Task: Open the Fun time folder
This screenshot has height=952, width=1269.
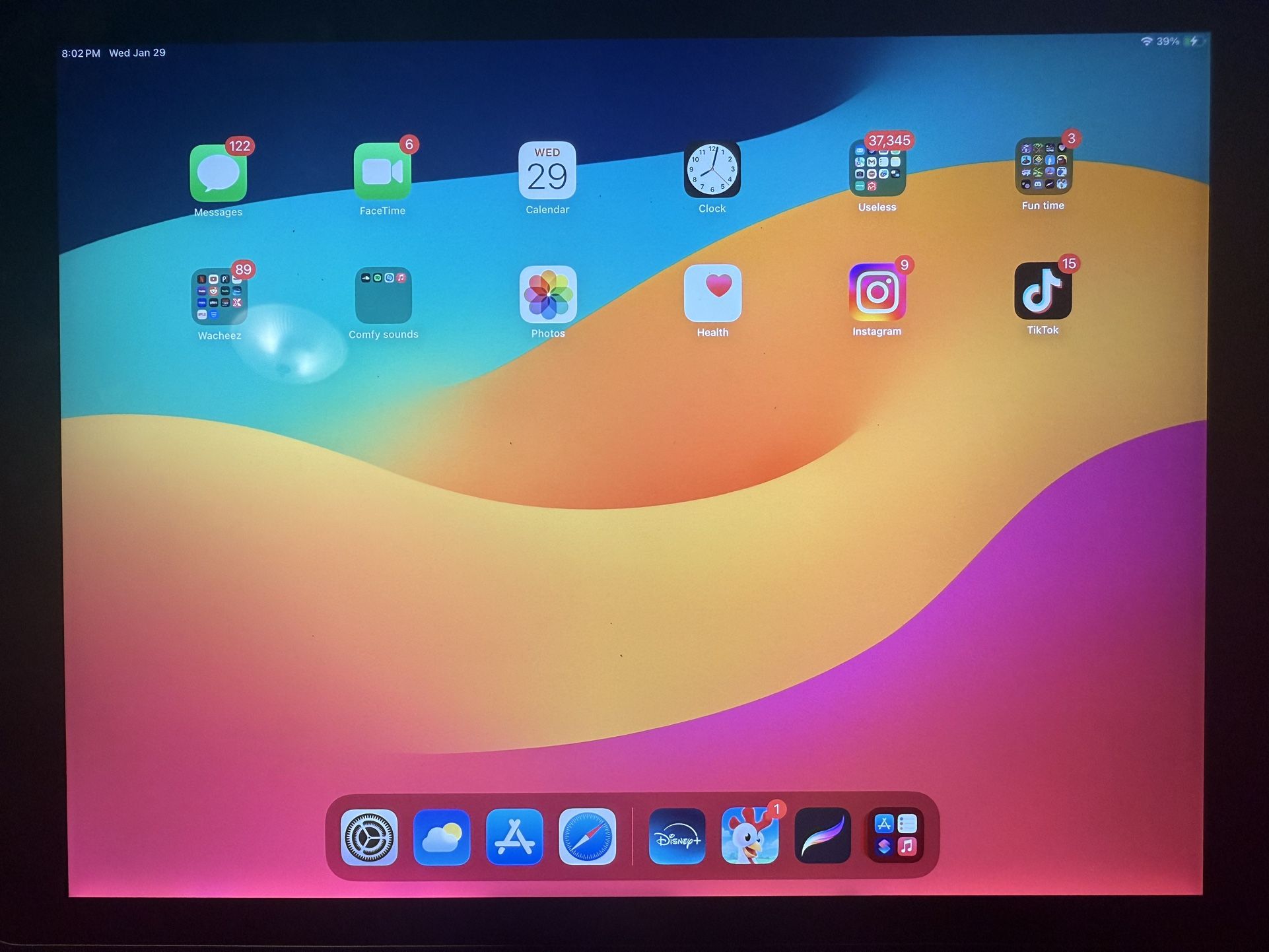Action: coord(1042,168)
